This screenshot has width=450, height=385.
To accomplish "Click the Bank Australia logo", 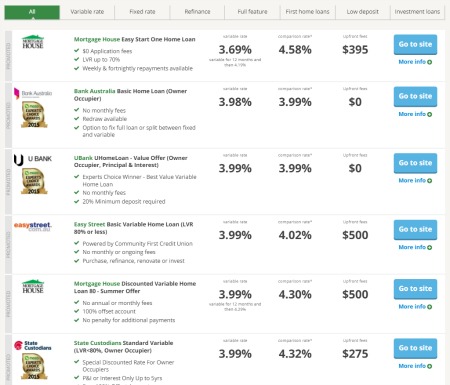I will pyautogui.click(x=33, y=93).
